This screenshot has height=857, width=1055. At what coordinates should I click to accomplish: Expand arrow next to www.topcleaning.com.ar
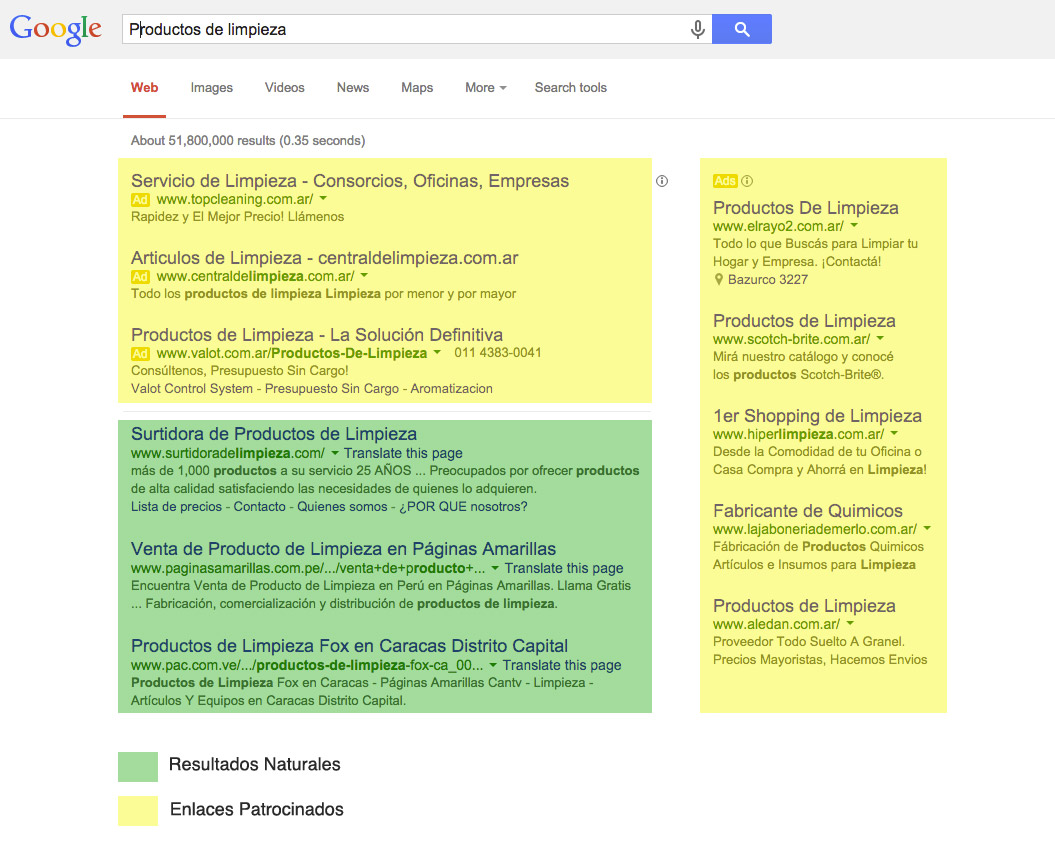pos(324,198)
